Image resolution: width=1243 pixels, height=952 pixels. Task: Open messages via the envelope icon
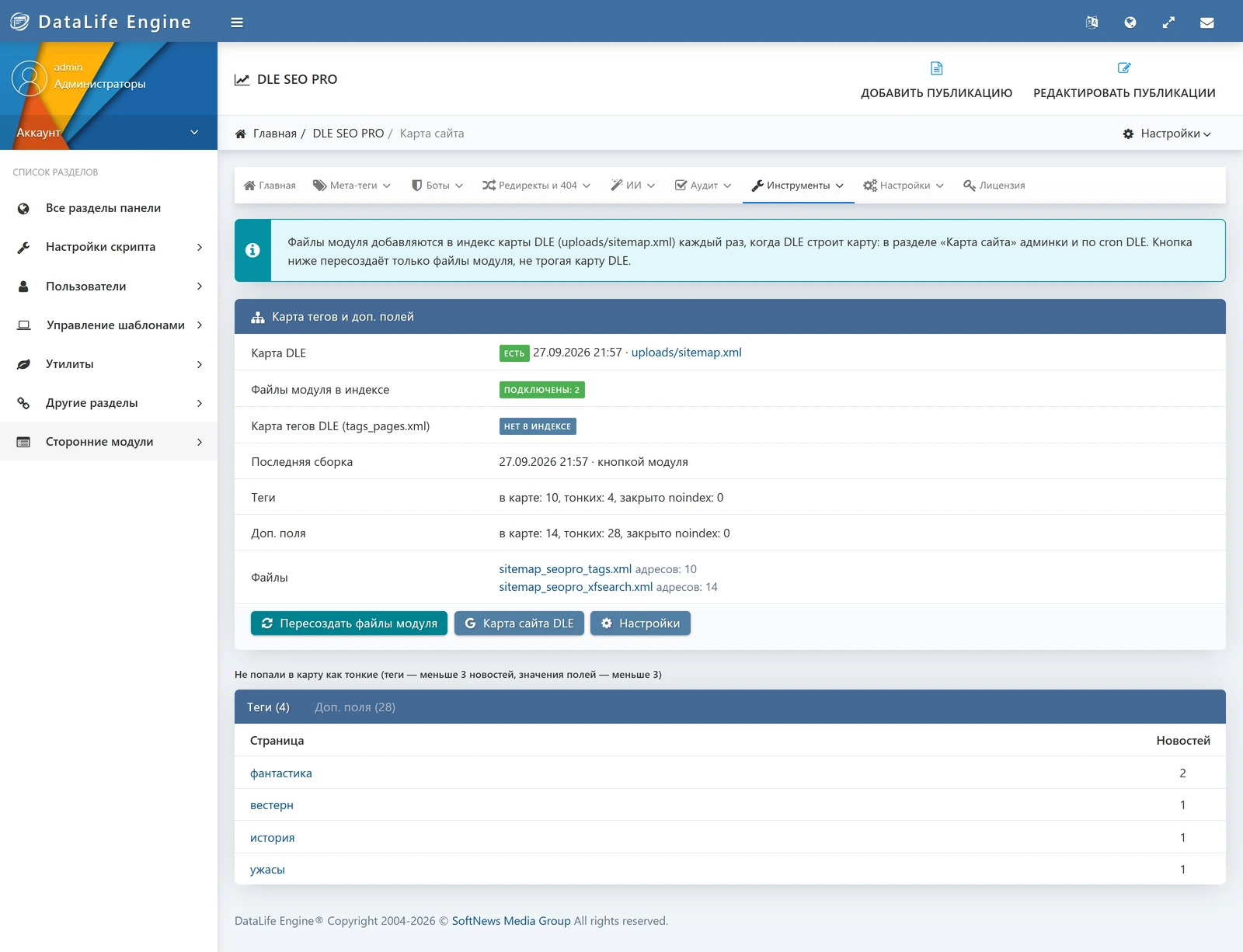(1206, 23)
